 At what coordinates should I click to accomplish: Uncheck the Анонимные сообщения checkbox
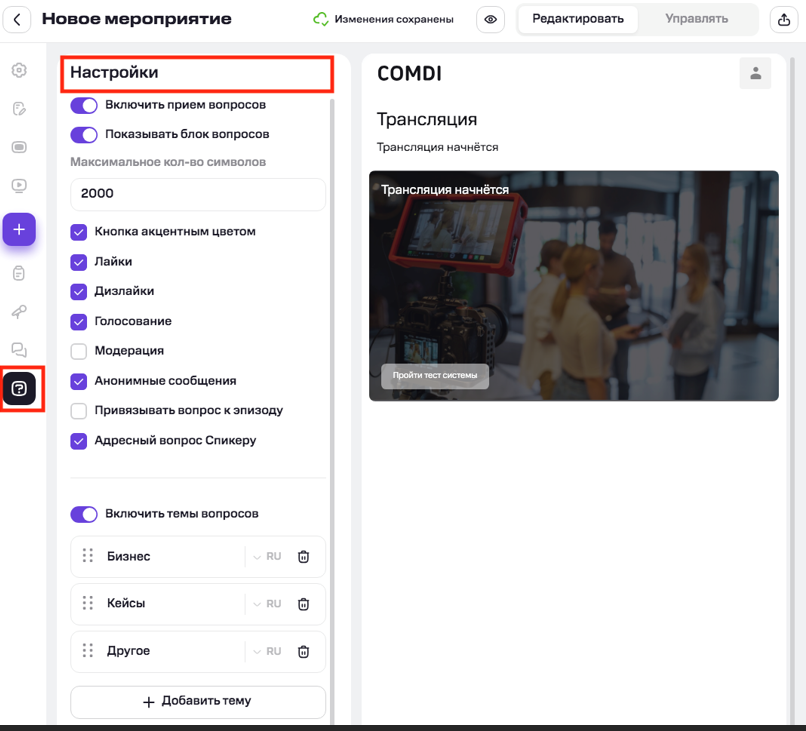pyautogui.click(x=79, y=381)
